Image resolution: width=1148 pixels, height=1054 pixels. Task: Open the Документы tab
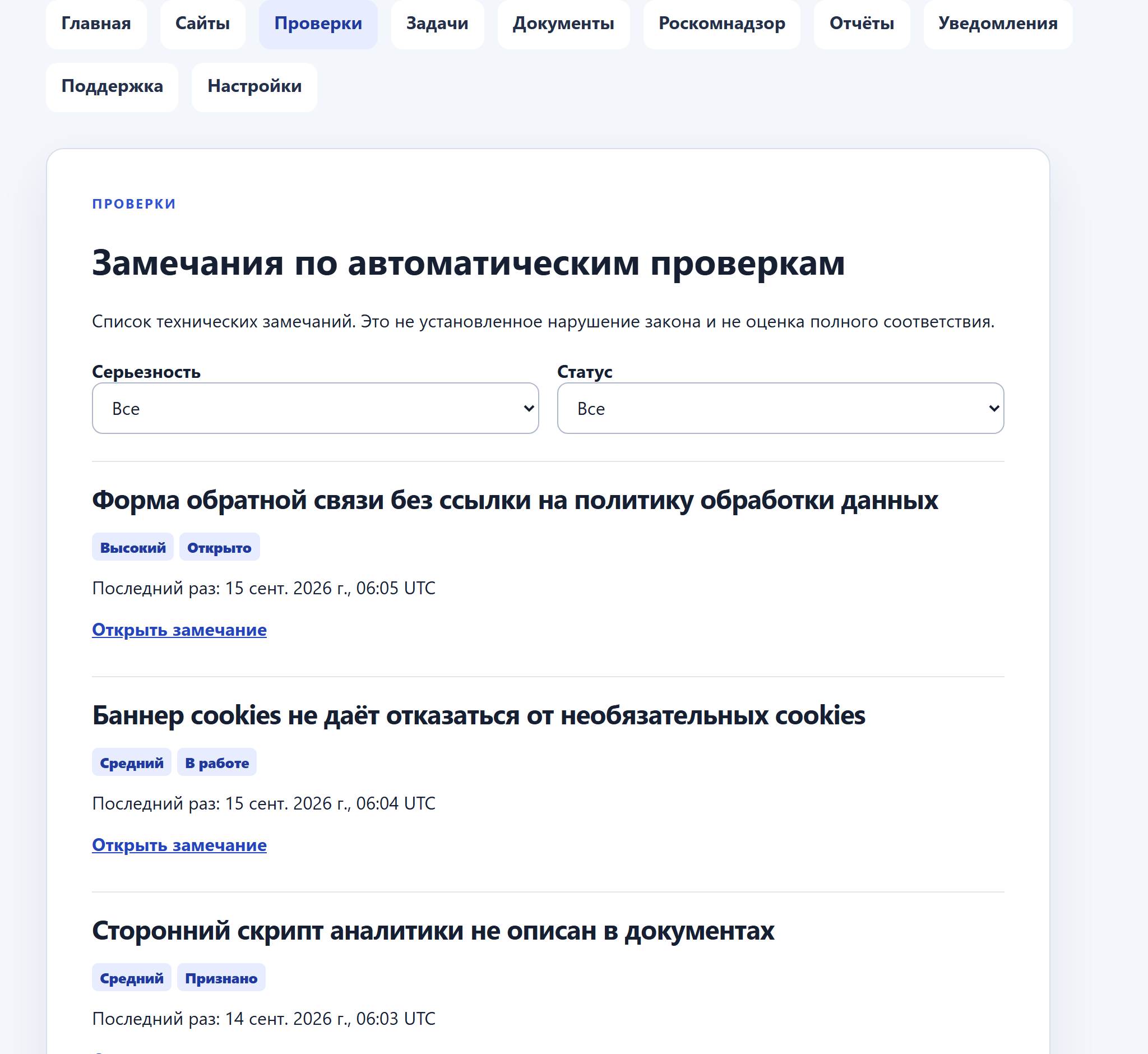click(563, 24)
